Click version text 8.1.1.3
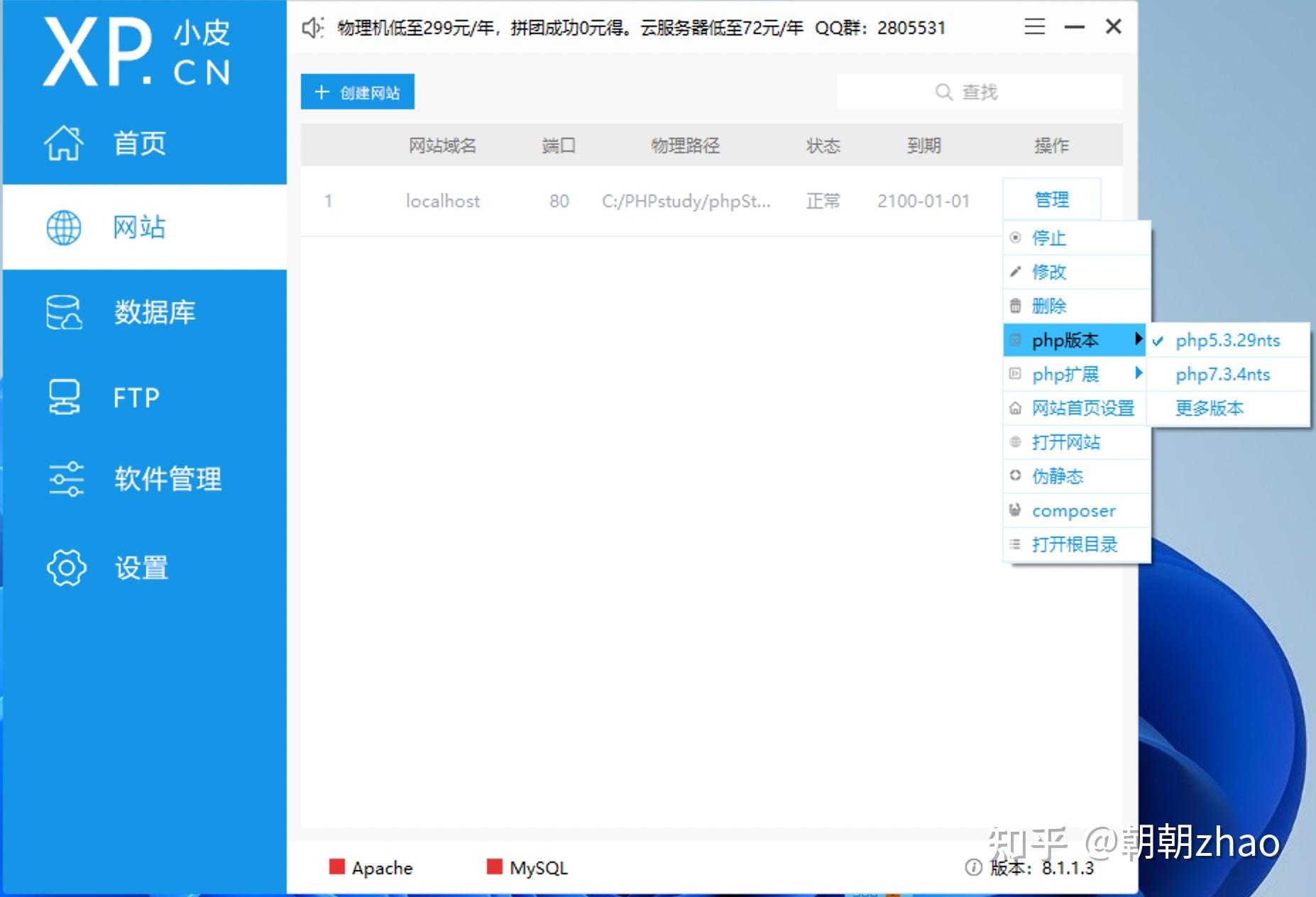Viewport: 1316px width, 897px height. click(1068, 868)
